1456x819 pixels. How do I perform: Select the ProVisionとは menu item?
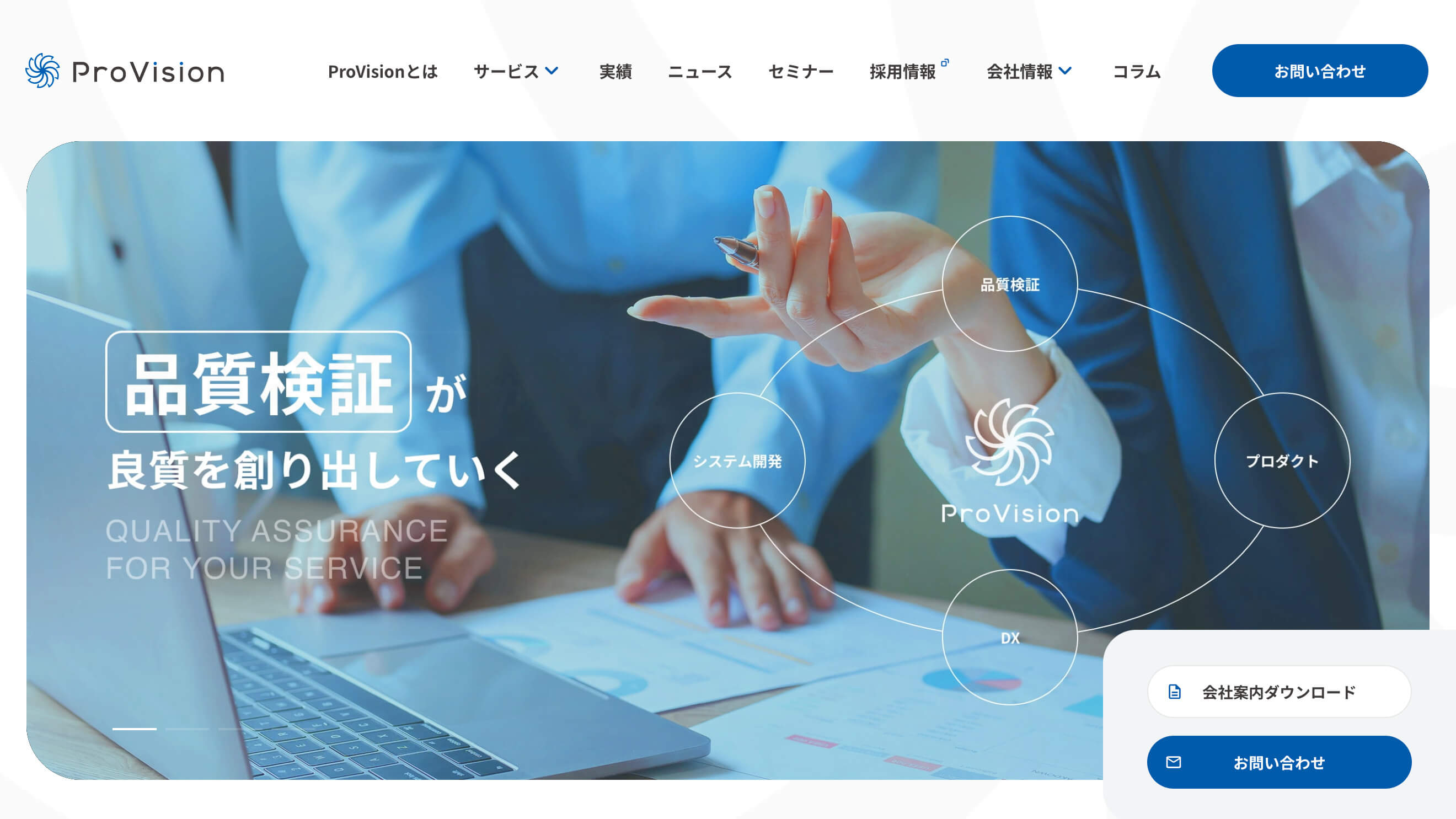tap(383, 71)
